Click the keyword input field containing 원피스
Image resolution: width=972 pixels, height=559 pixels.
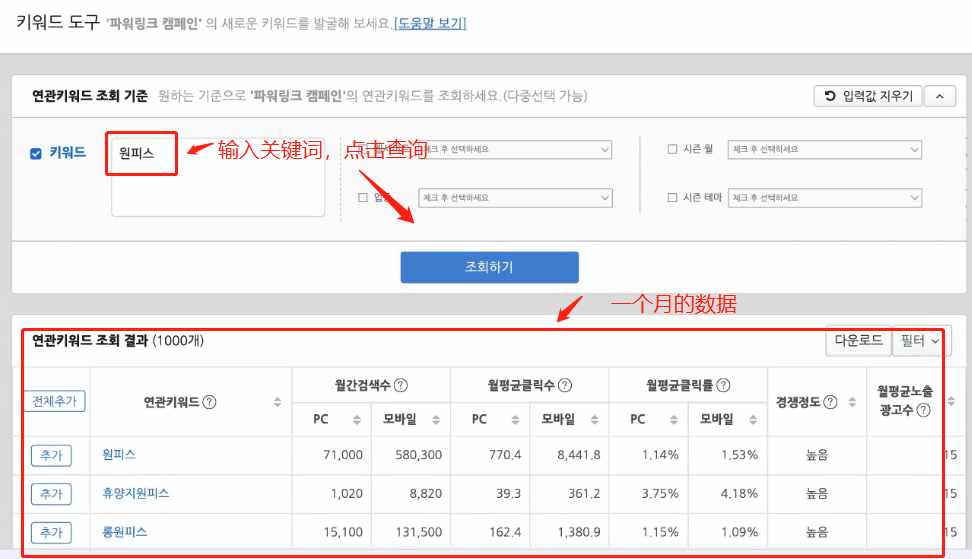(x=218, y=177)
